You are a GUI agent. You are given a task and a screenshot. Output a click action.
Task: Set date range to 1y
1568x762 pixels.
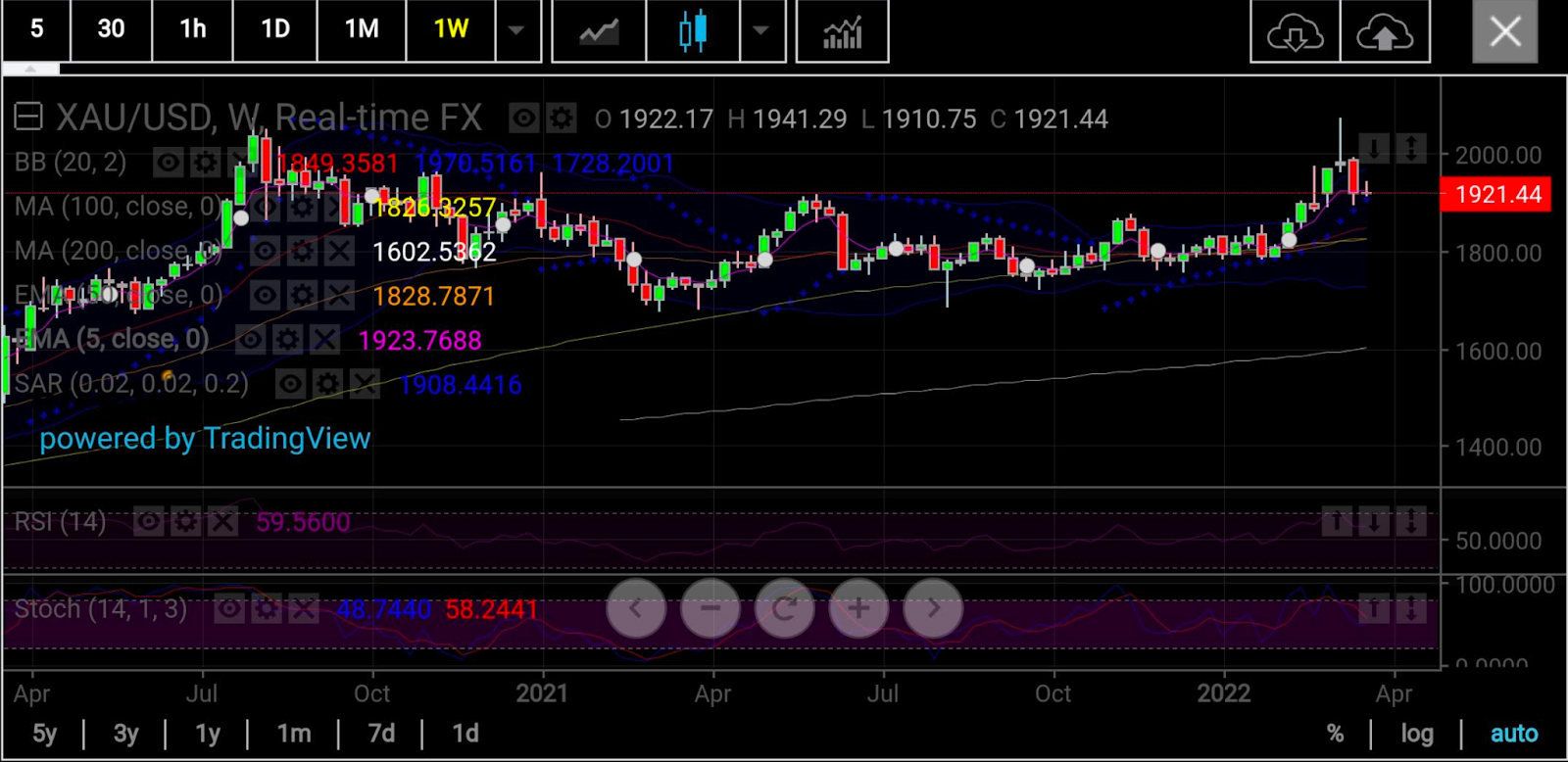tap(208, 734)
